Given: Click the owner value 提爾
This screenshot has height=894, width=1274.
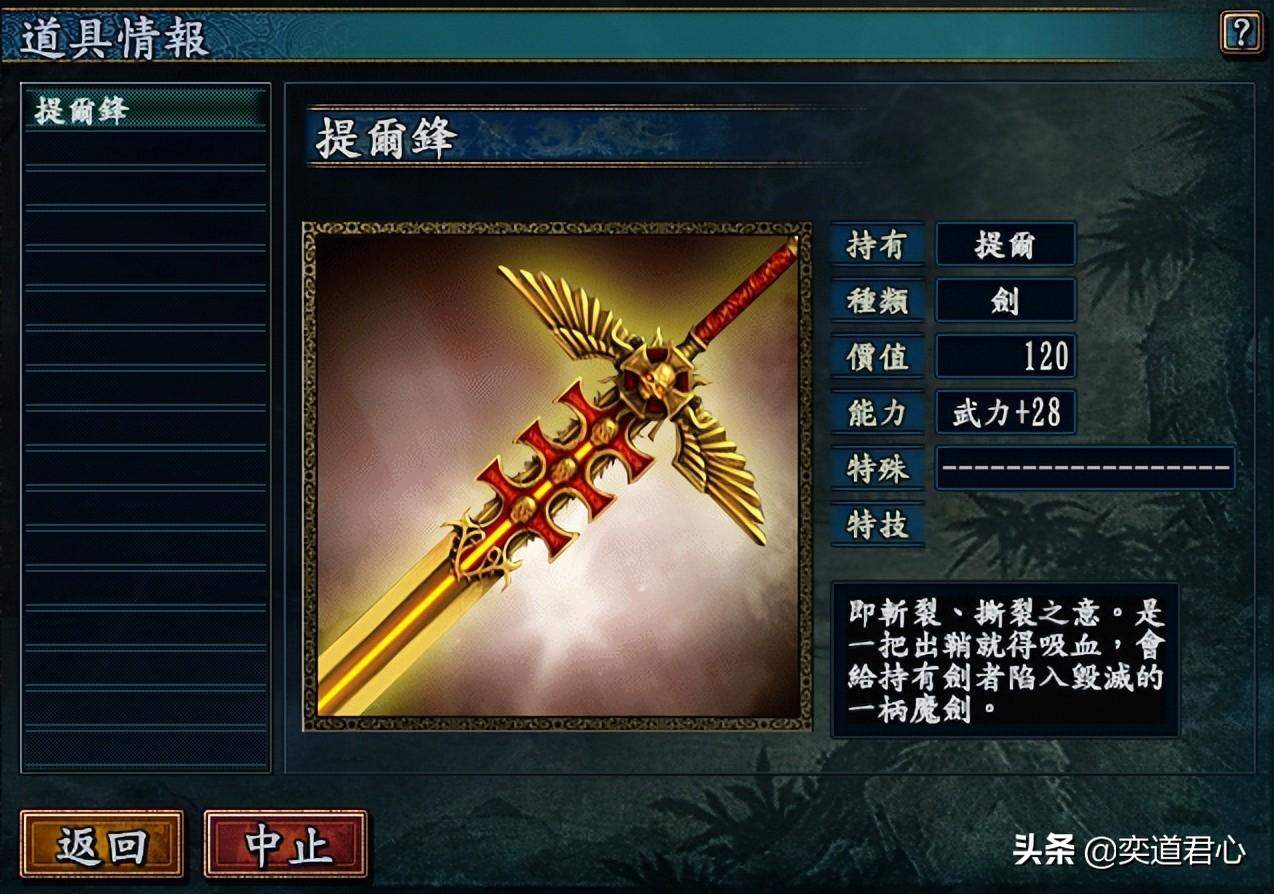Looking at the screenshot, I should (x=1006, y=245).
